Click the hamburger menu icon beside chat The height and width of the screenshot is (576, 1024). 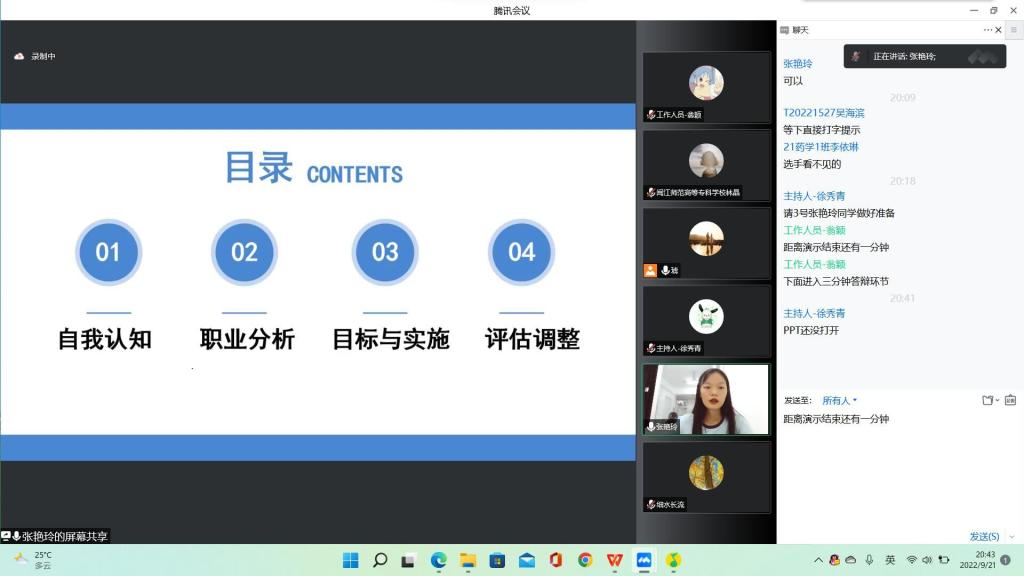[x=1013, y=30]
